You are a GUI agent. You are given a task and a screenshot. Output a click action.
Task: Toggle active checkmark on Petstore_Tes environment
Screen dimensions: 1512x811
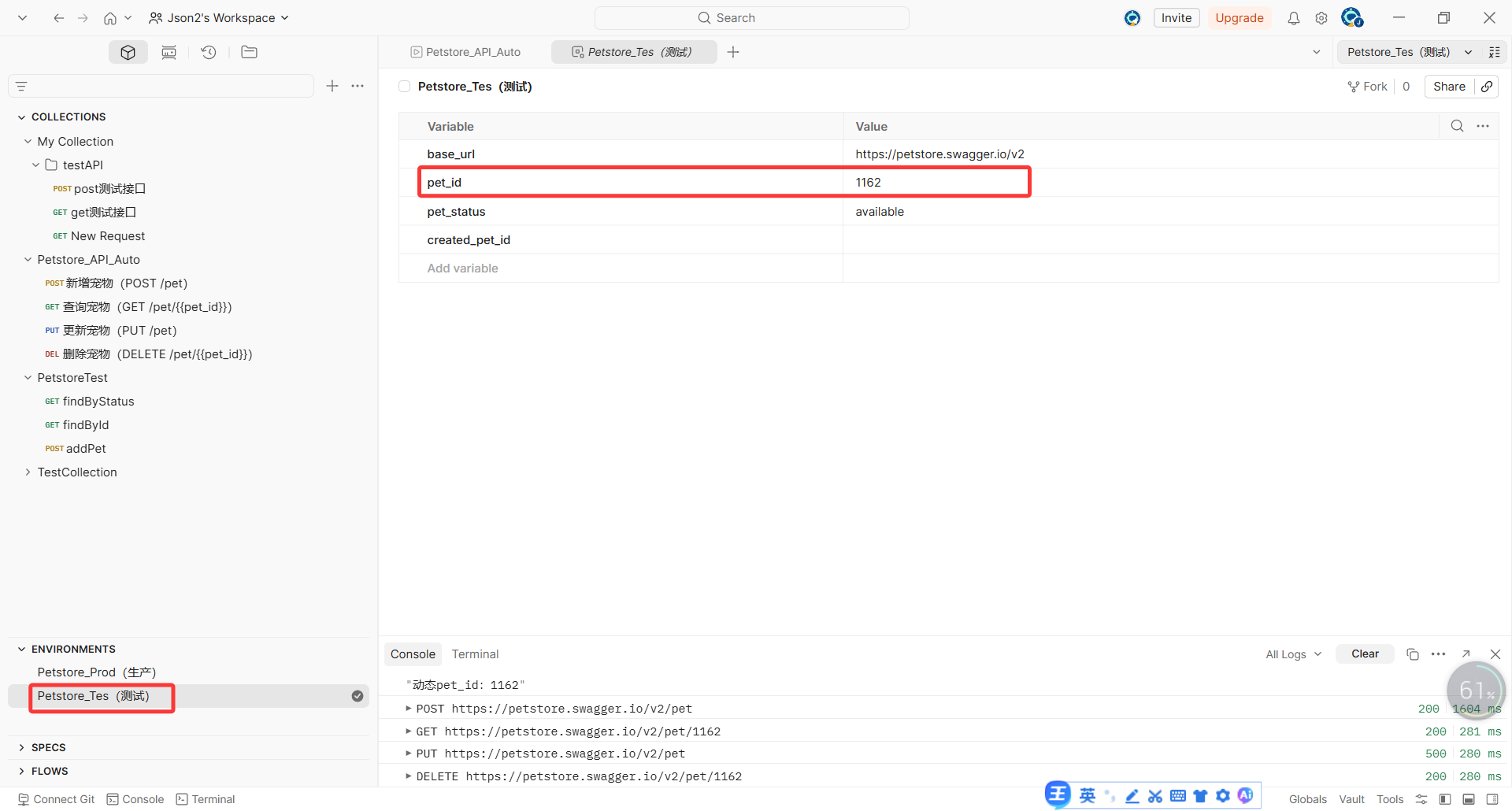(358, 696)
